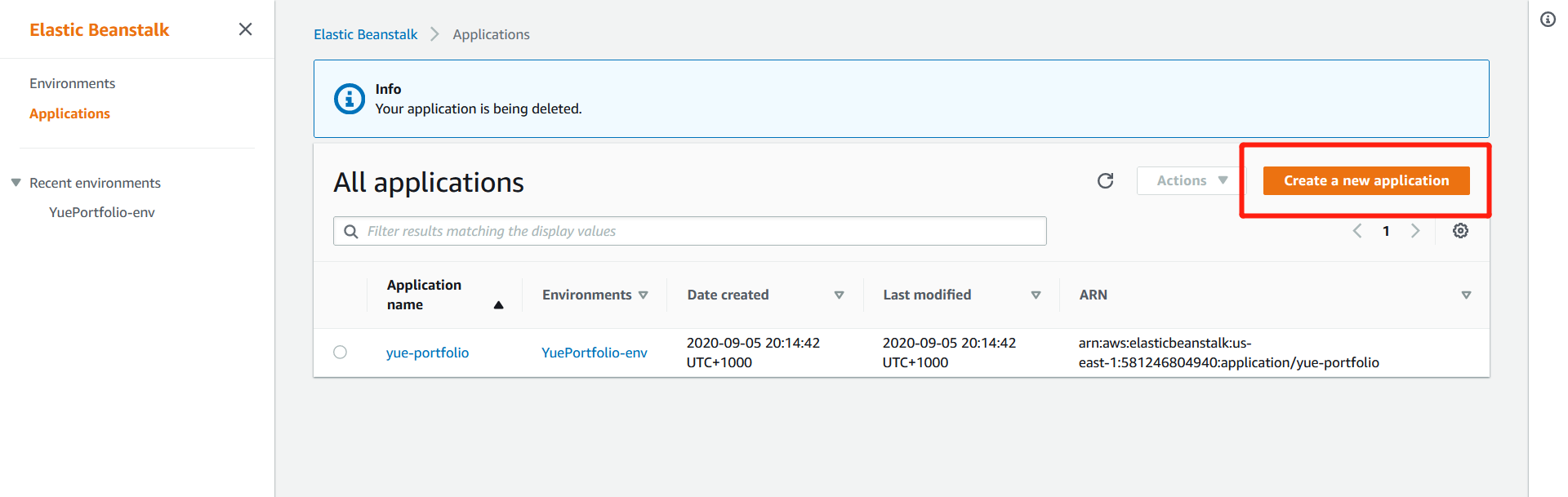Click the Last modified value for yue-portfolio

click(x=949, y=353)
